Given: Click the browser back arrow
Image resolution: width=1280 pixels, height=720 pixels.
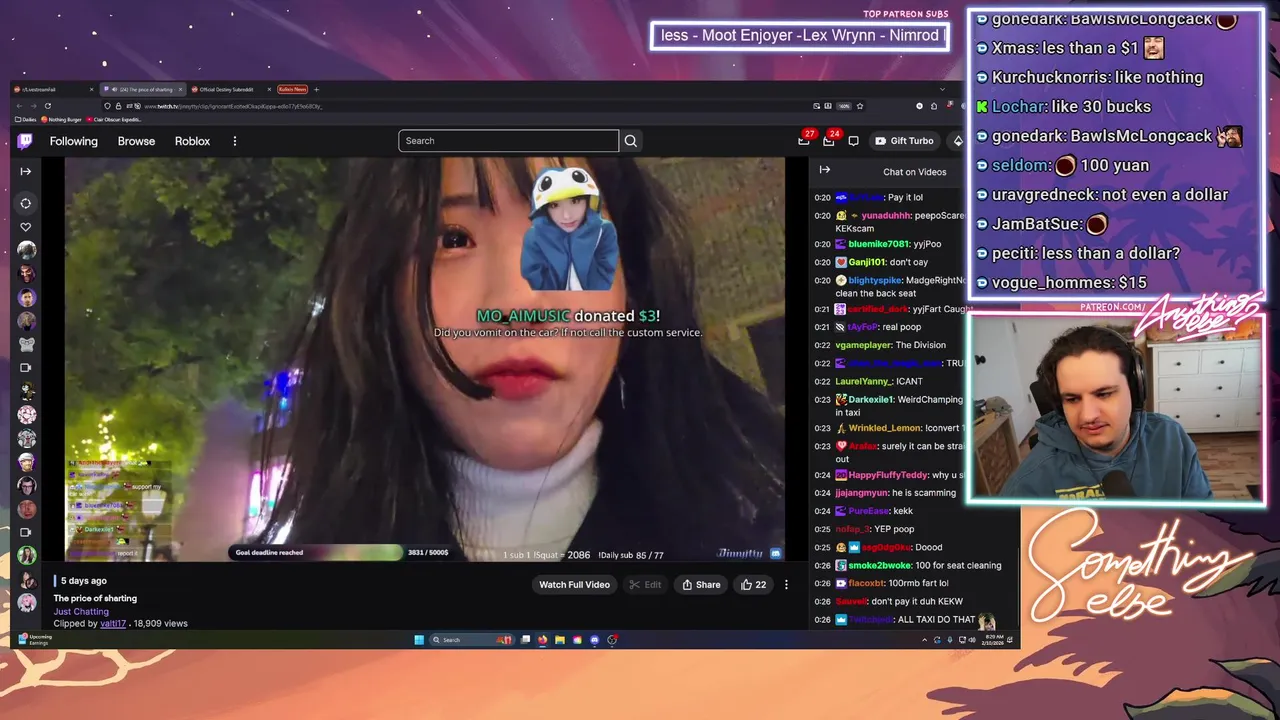Looking at the screenshot, I should click(20, 106).
